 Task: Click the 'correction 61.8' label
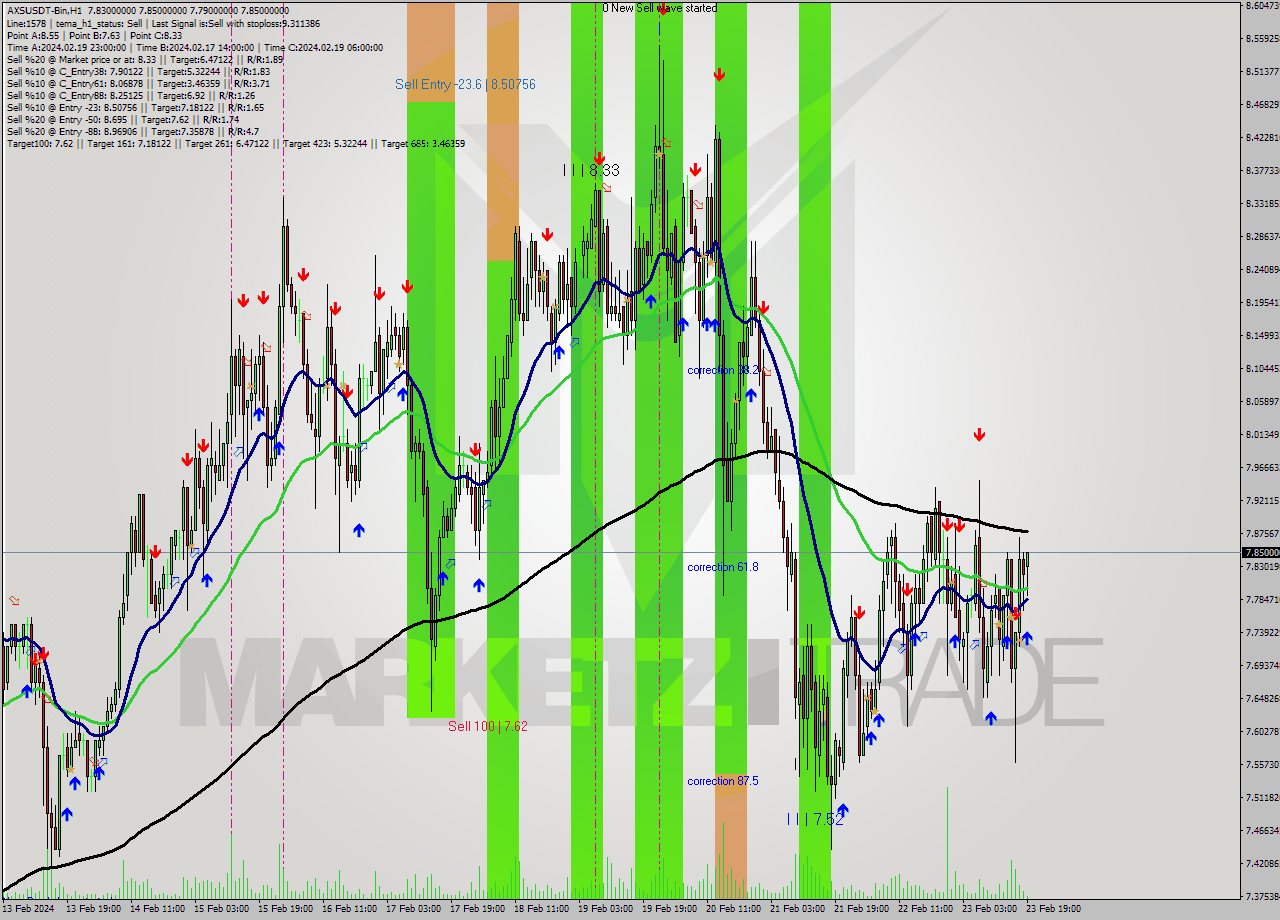tap(722, 567)
